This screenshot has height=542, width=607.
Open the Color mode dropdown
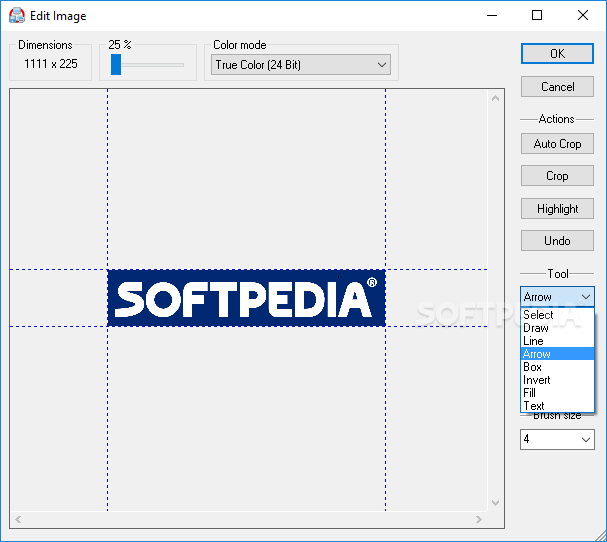301,65
